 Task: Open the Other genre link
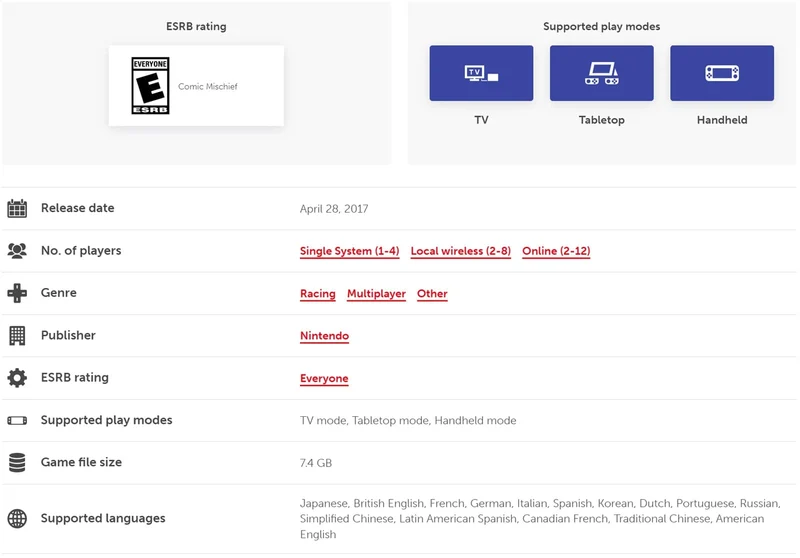pos(432,294)
